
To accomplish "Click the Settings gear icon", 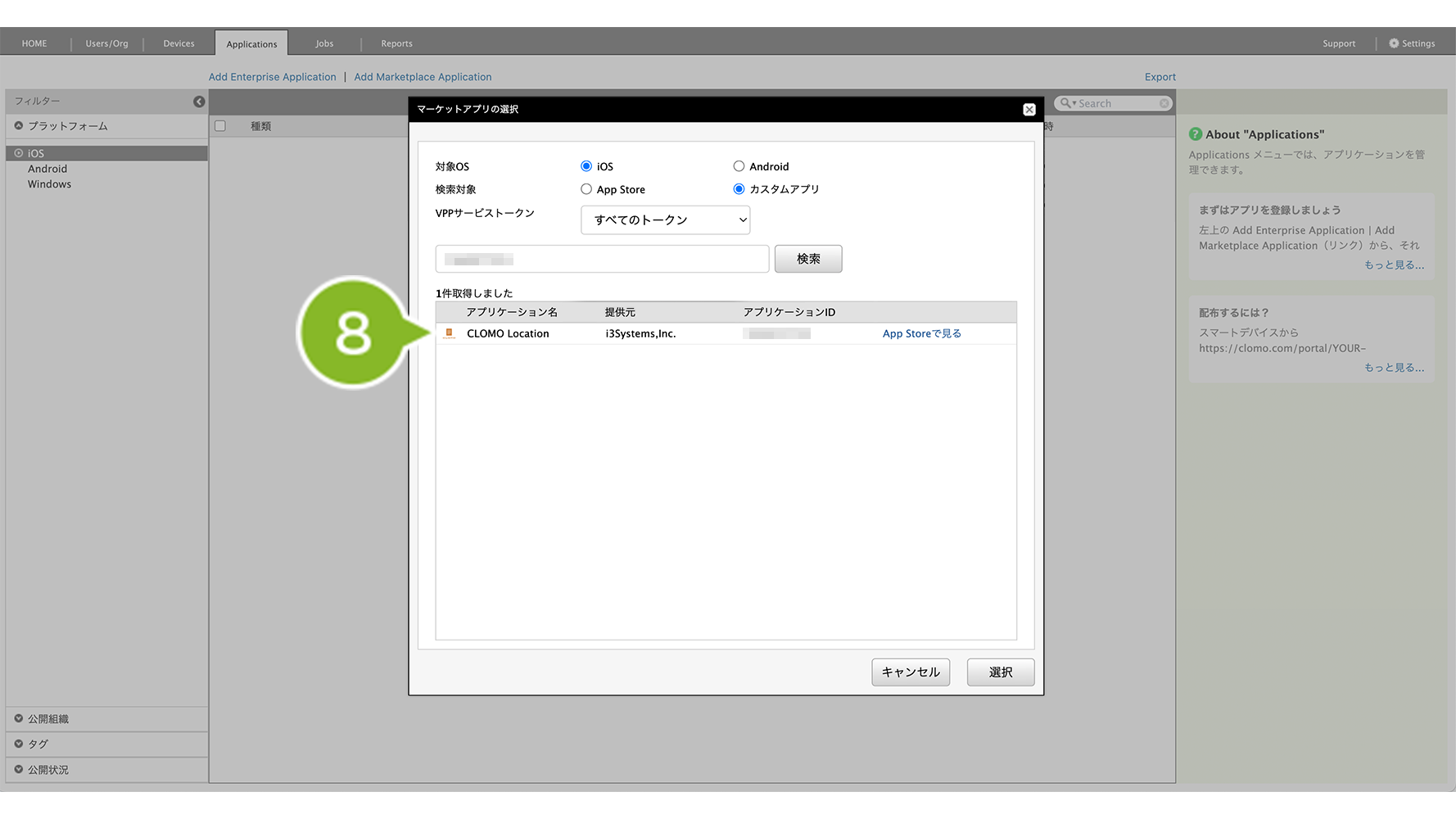I will [x=1394, y=43].
